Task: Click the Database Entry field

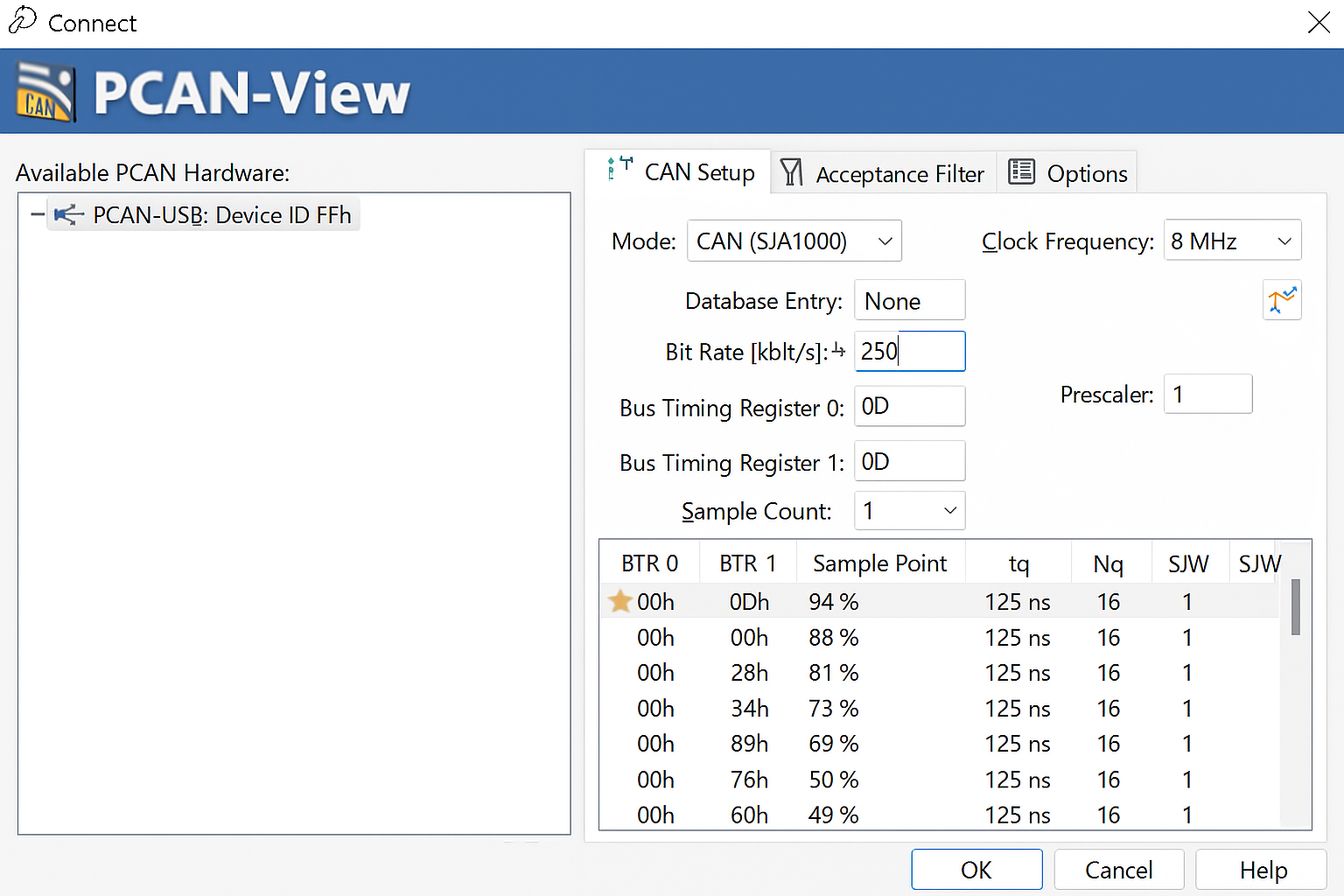Action: tap(909, 300)
